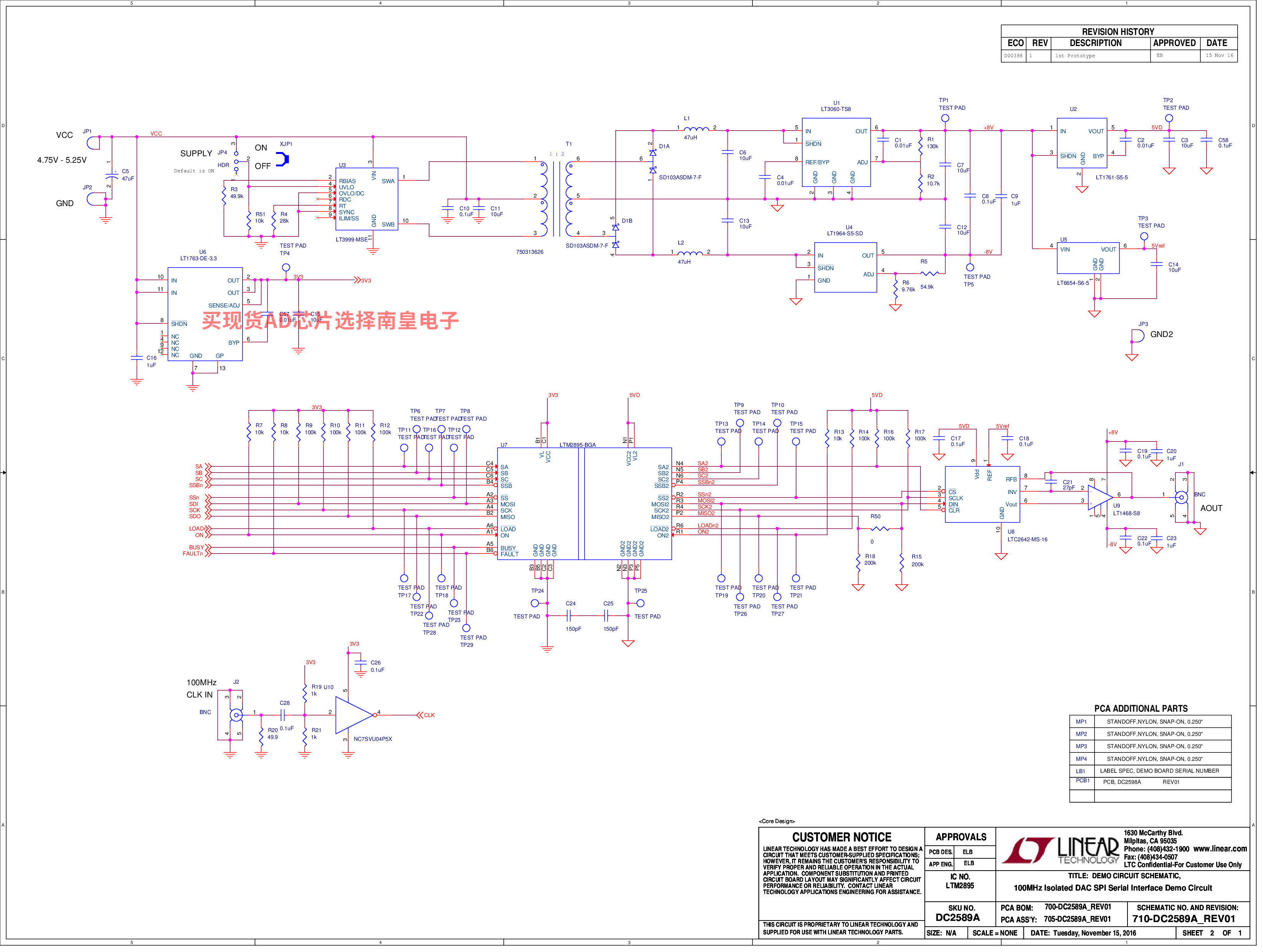Click the JP1 VCC turret symbol

pyautogui.click(x=94, y=143)
